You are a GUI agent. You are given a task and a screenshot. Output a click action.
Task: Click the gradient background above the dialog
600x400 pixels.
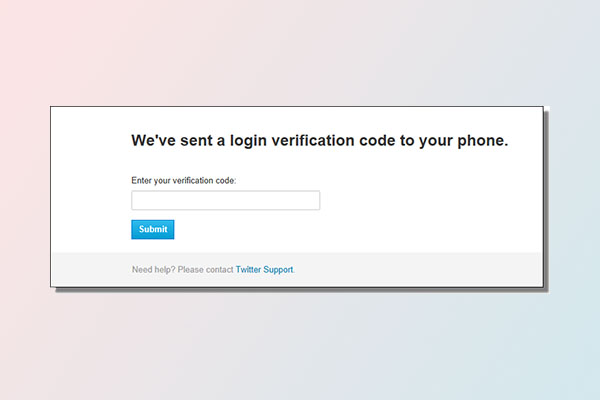coord(300,50)
